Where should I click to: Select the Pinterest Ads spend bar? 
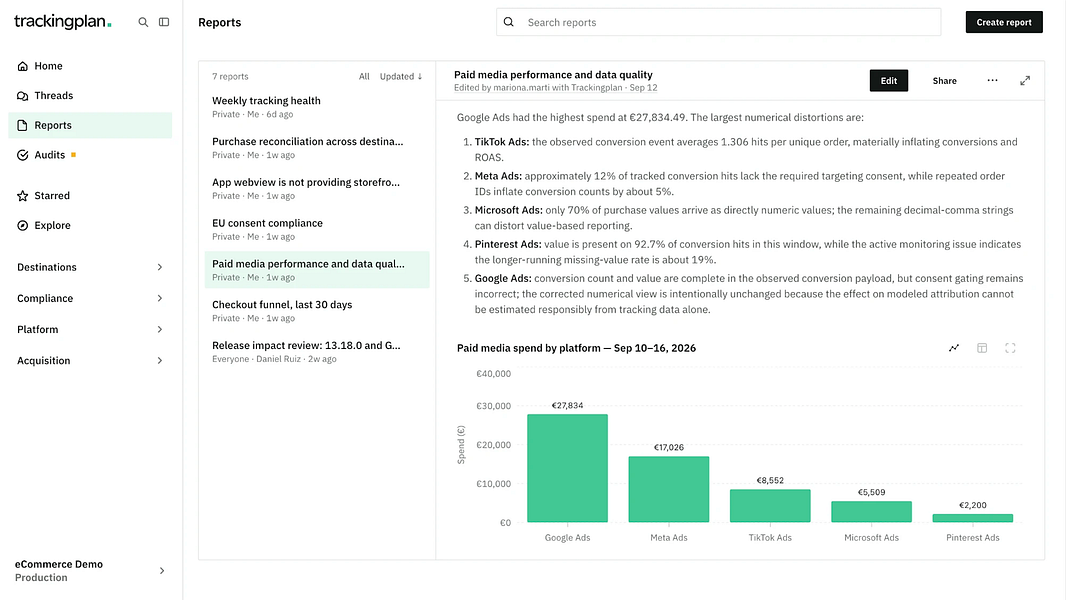pos(972,518)
